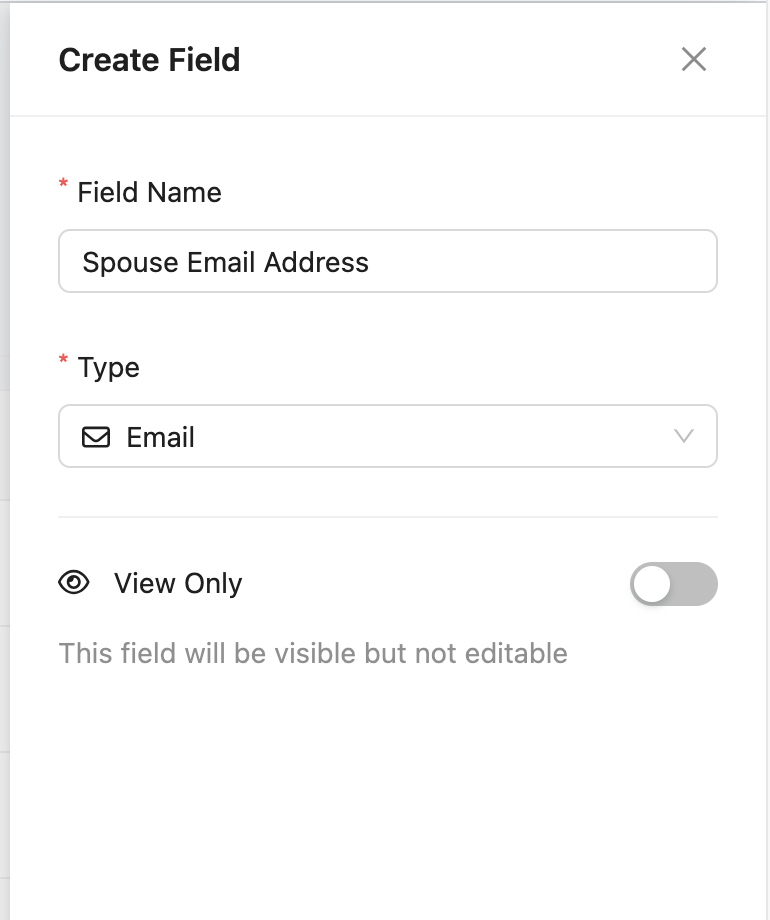Click the Field Name label
This screenshot has height=920, width=770.
(149, 192)
